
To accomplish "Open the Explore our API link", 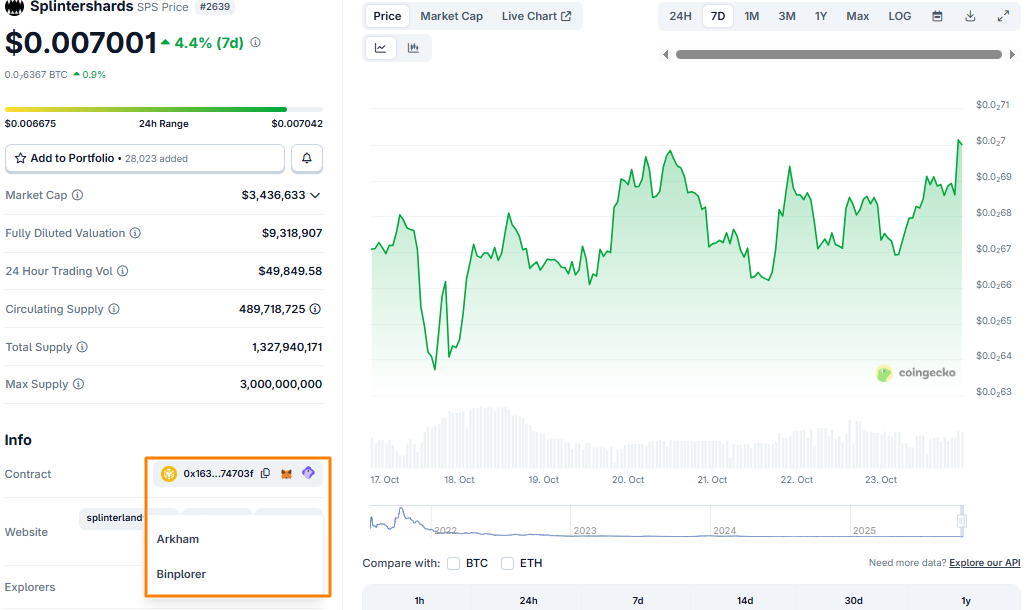I will click(x=984, y=563).
